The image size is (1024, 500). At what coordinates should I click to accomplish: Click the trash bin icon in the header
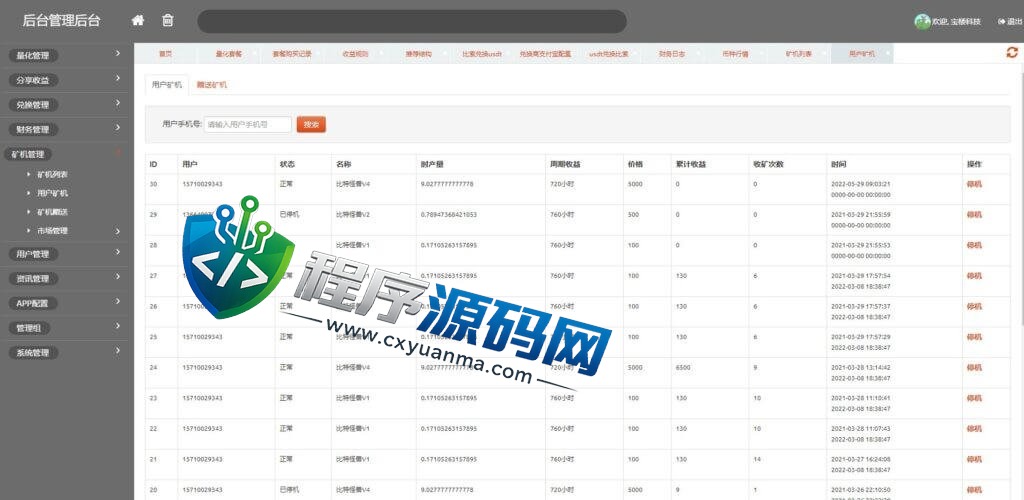[168, 20]
